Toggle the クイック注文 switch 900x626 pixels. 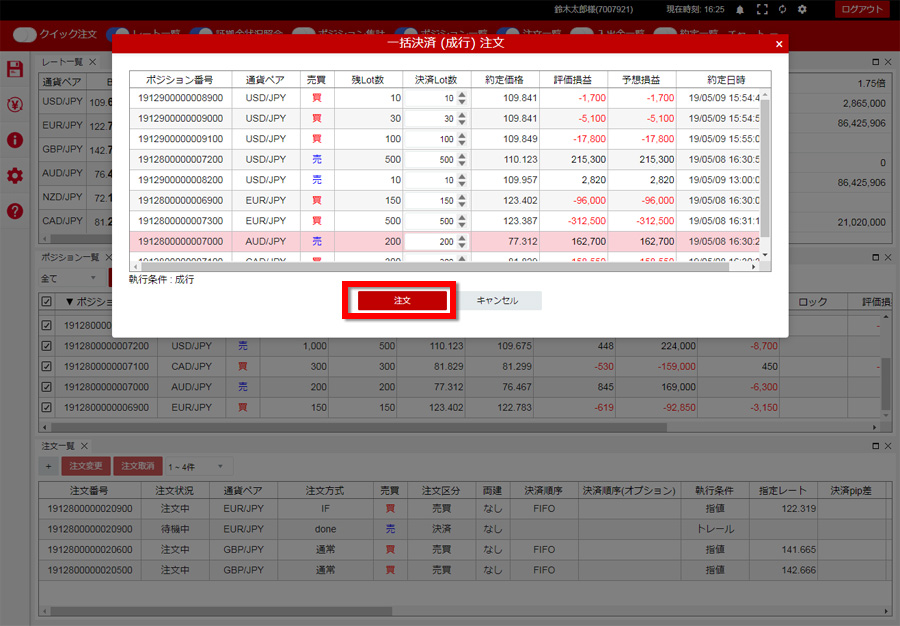click(x=25, y=34)
